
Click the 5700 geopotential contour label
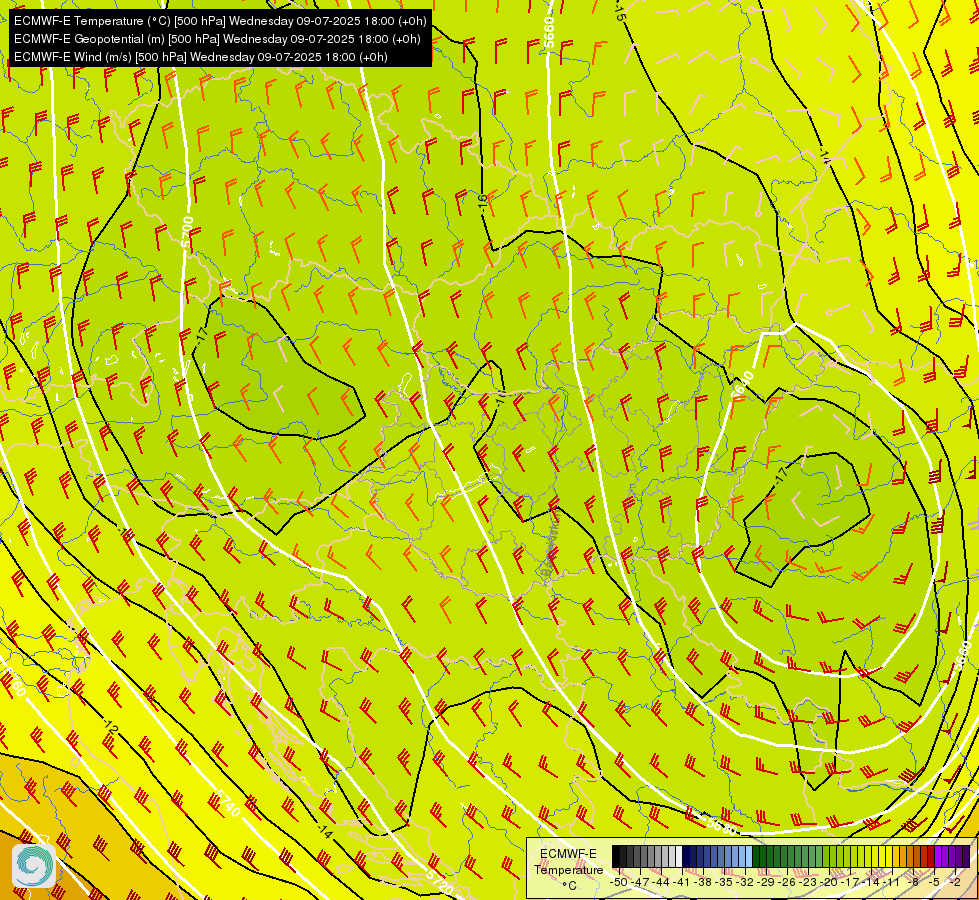pos(187,234)
